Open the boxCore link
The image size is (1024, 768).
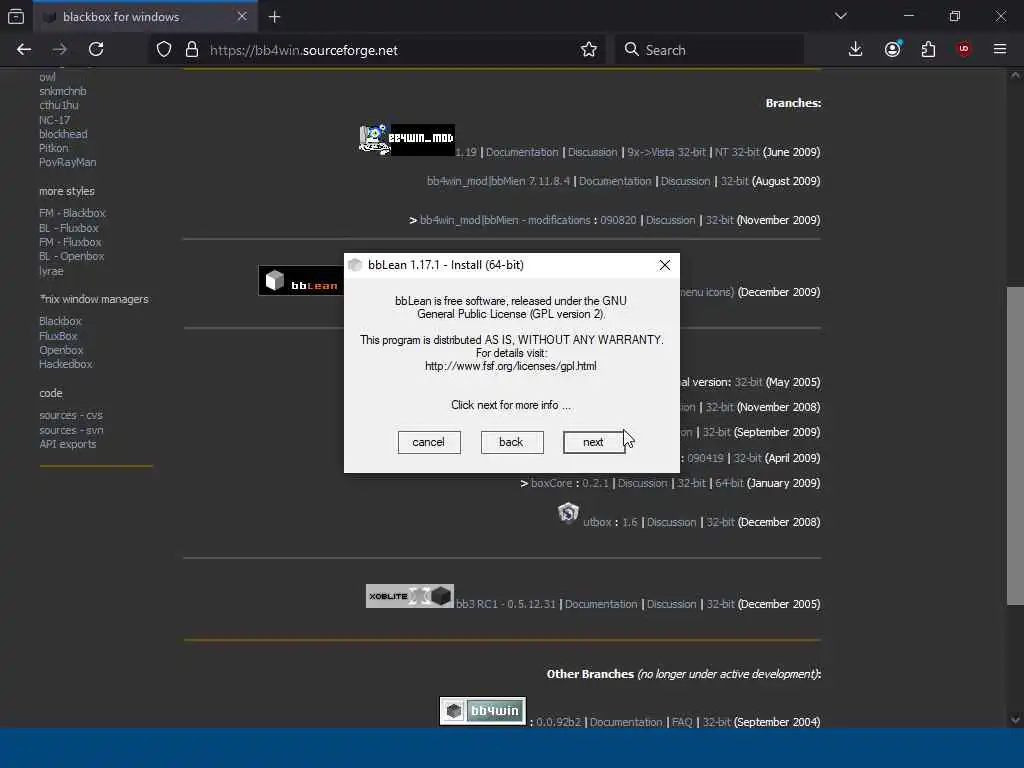(551, 483)
